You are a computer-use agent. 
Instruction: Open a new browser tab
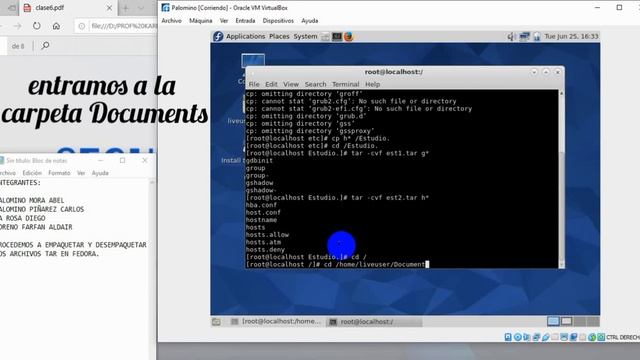pos(126,8)
